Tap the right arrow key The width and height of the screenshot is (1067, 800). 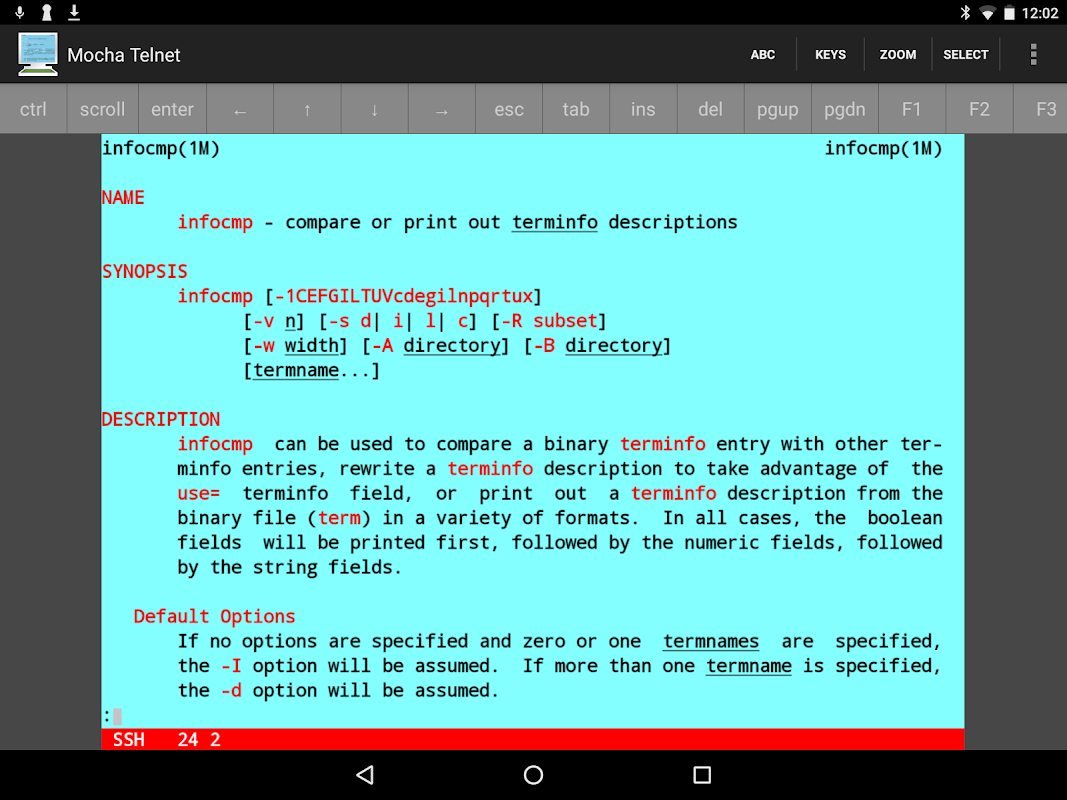[442, 110]
